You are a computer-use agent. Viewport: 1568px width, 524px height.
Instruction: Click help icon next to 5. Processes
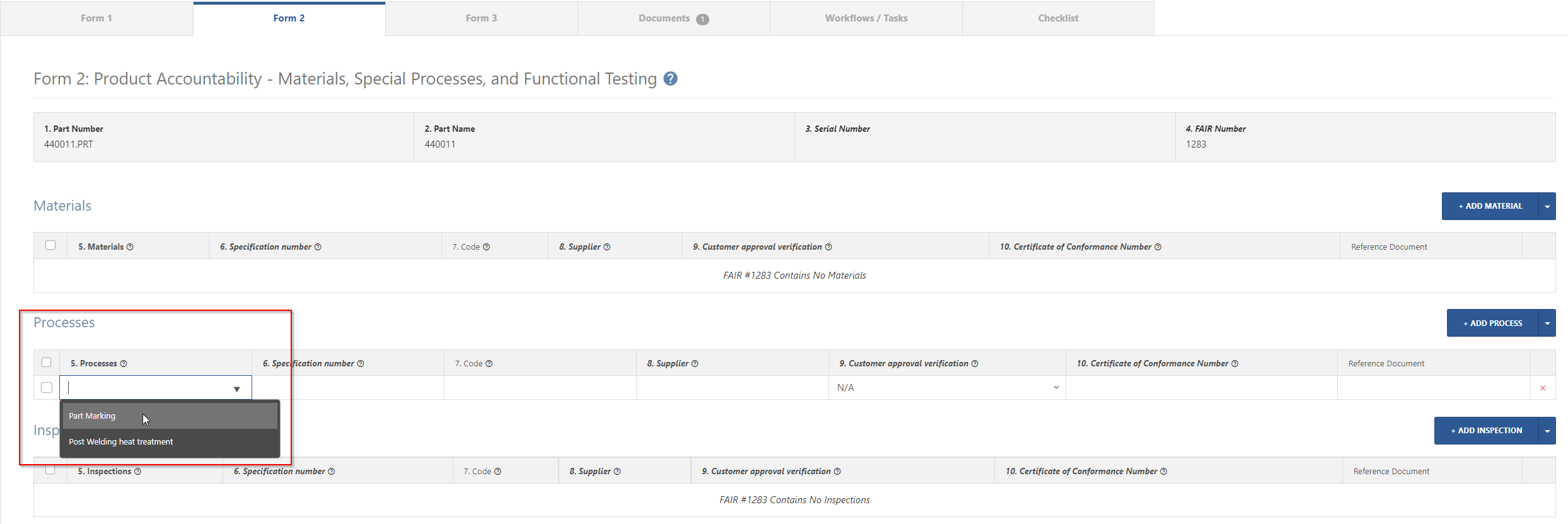pos(124,364)
